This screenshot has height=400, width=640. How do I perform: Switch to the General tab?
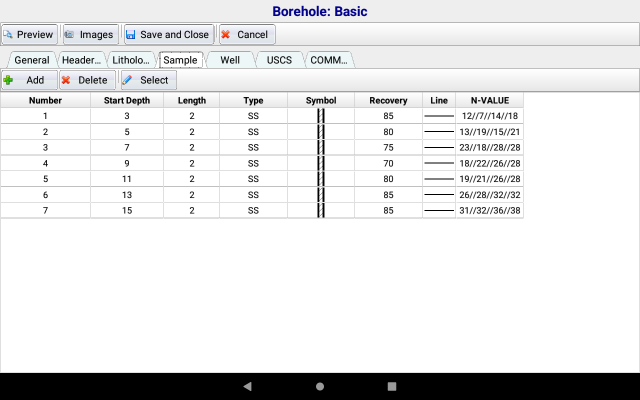(x=32, y=60)
